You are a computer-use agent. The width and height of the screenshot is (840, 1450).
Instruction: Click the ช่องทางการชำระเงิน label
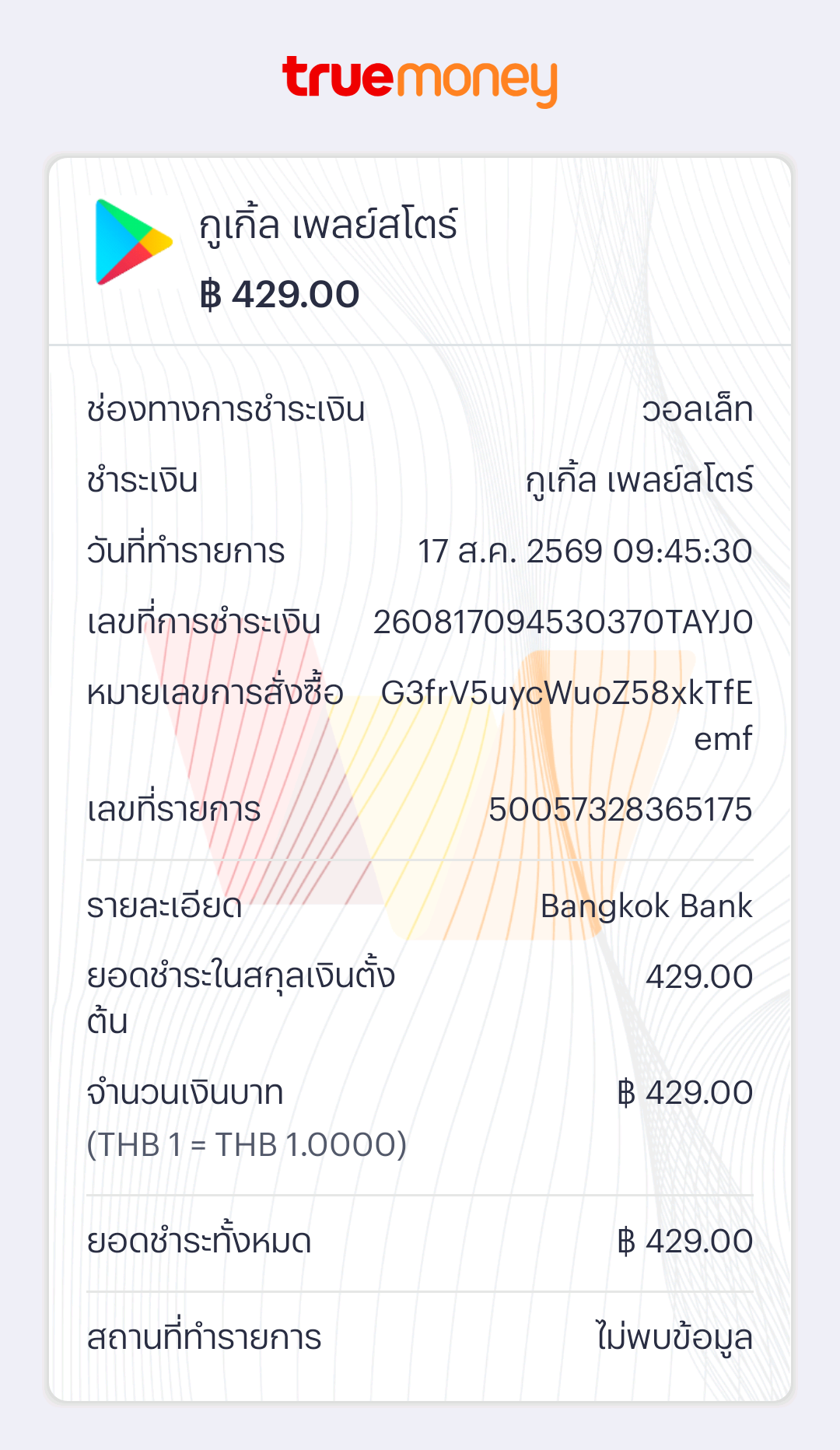[x=226, y=410]
